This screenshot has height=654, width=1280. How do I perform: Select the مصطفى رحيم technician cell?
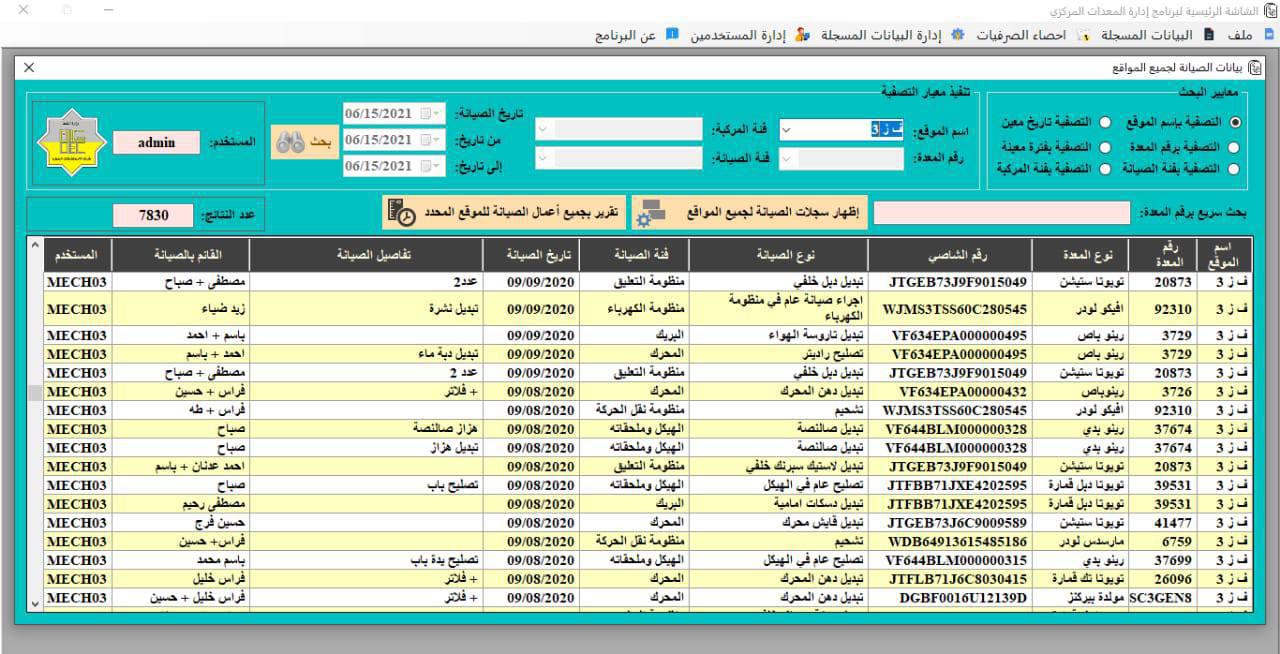pyautogui.click(x=180, y=503)
